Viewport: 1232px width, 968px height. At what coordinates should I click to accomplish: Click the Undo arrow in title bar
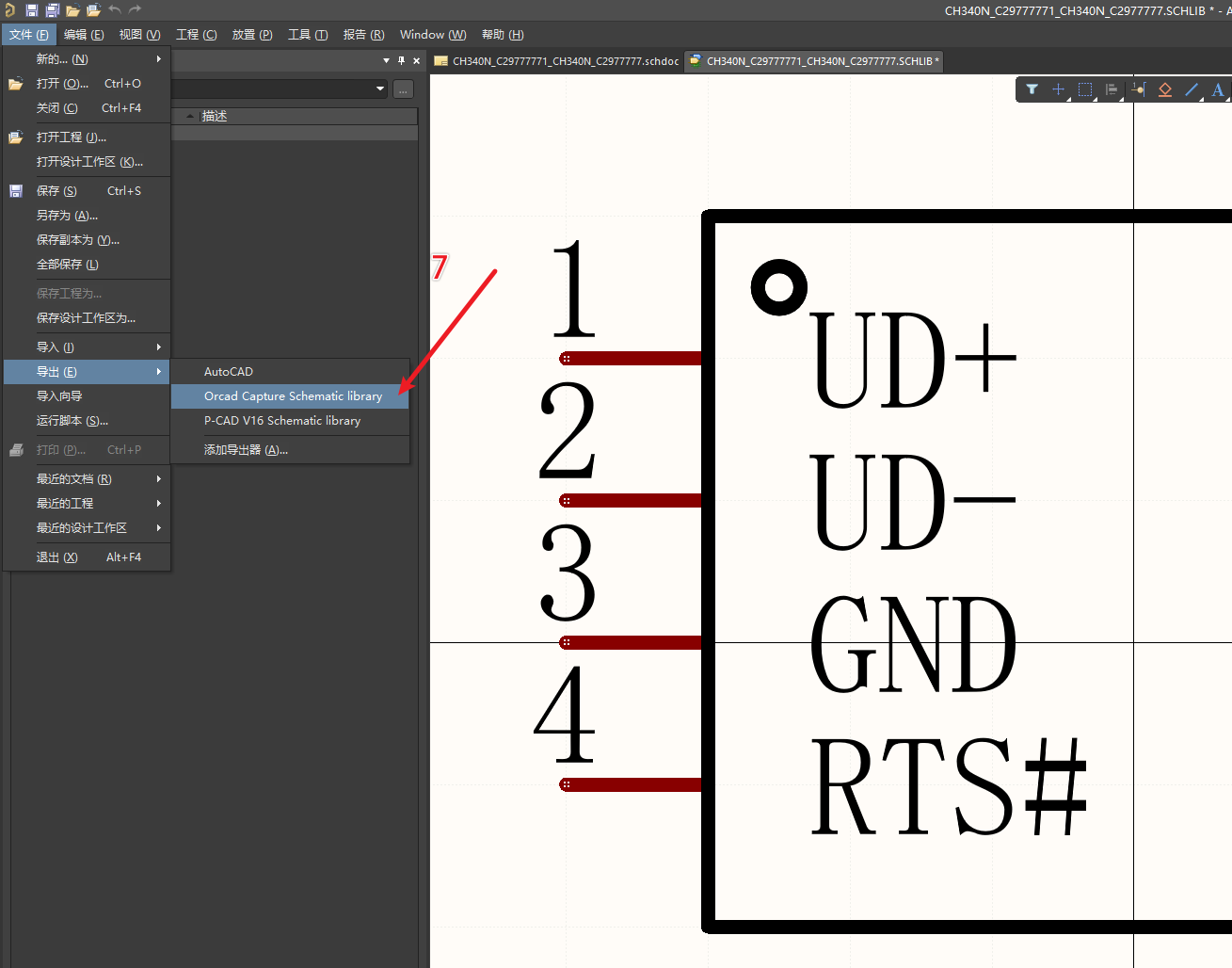point(115,10)
